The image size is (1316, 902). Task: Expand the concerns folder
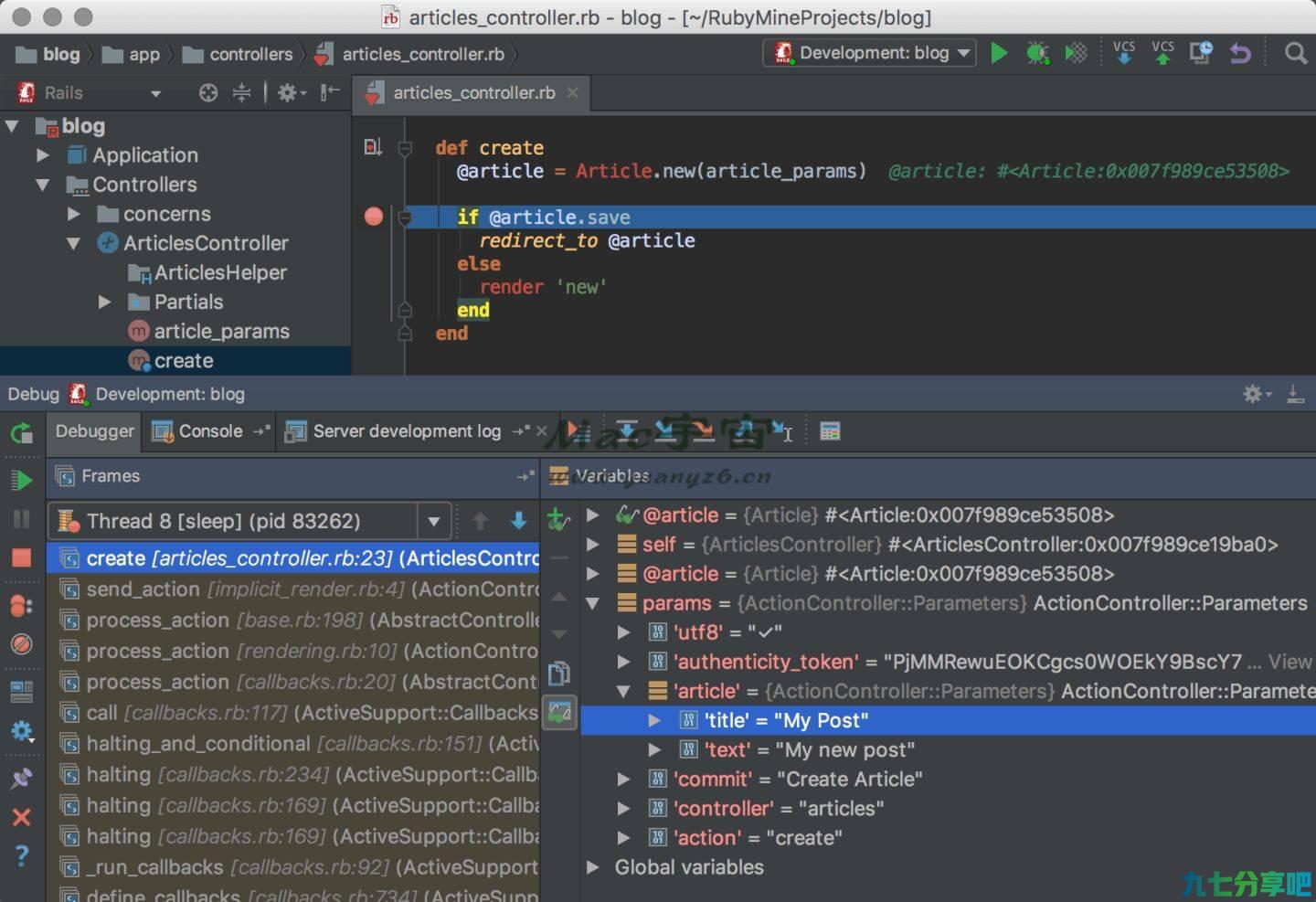point(74,214)
